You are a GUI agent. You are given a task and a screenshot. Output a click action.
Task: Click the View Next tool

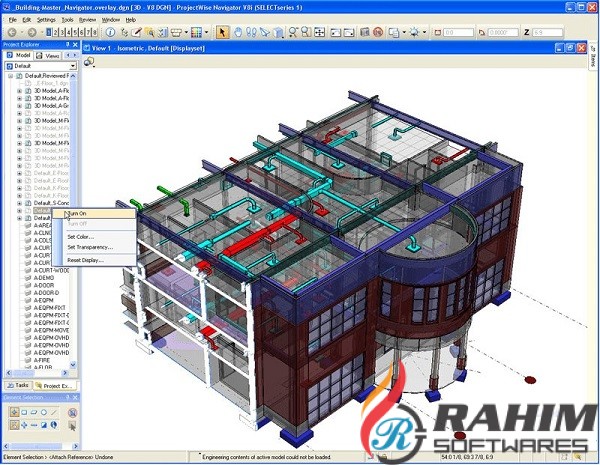point(349,33)
